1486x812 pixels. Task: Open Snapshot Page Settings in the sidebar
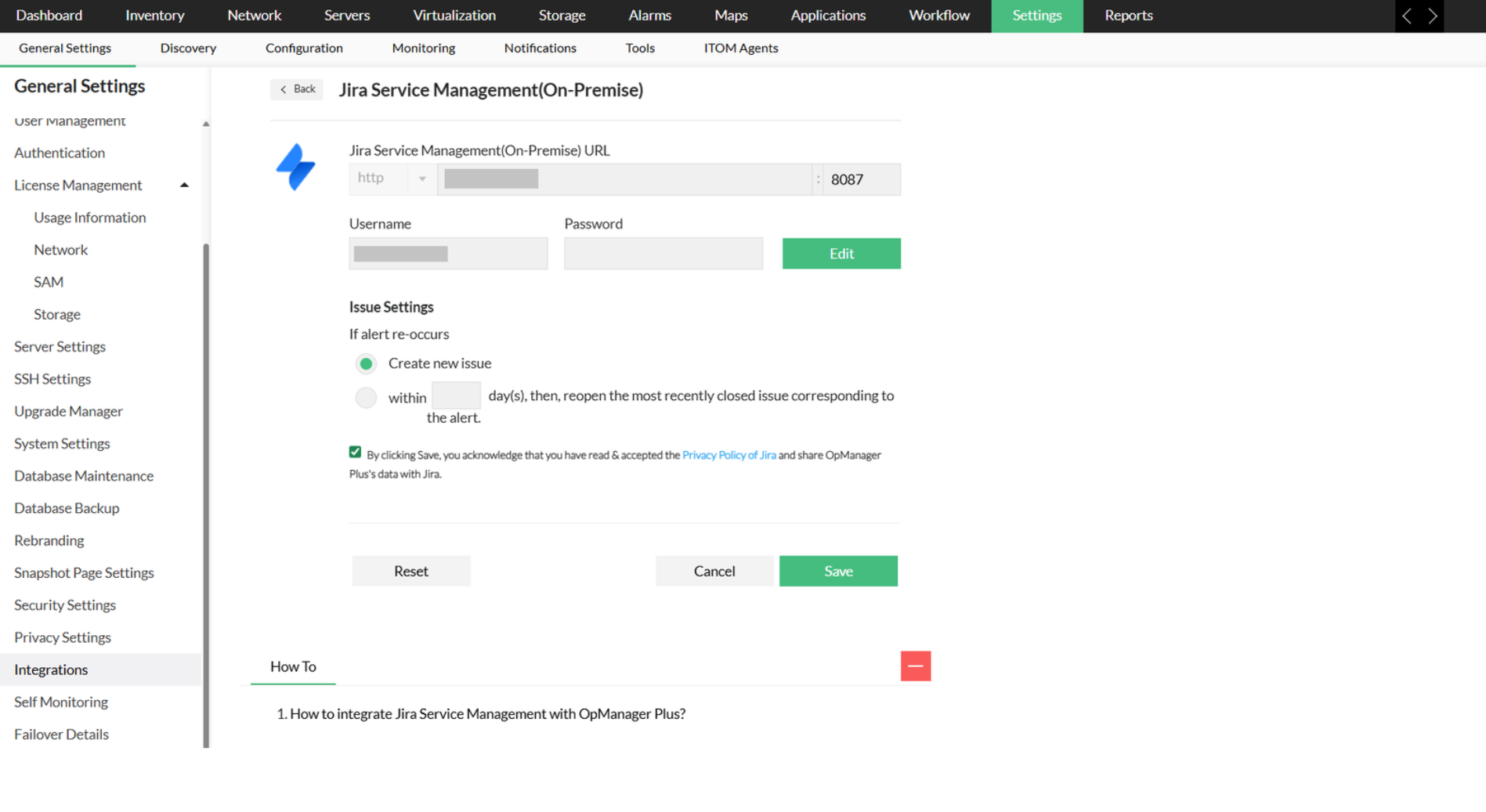pos(84,574)
